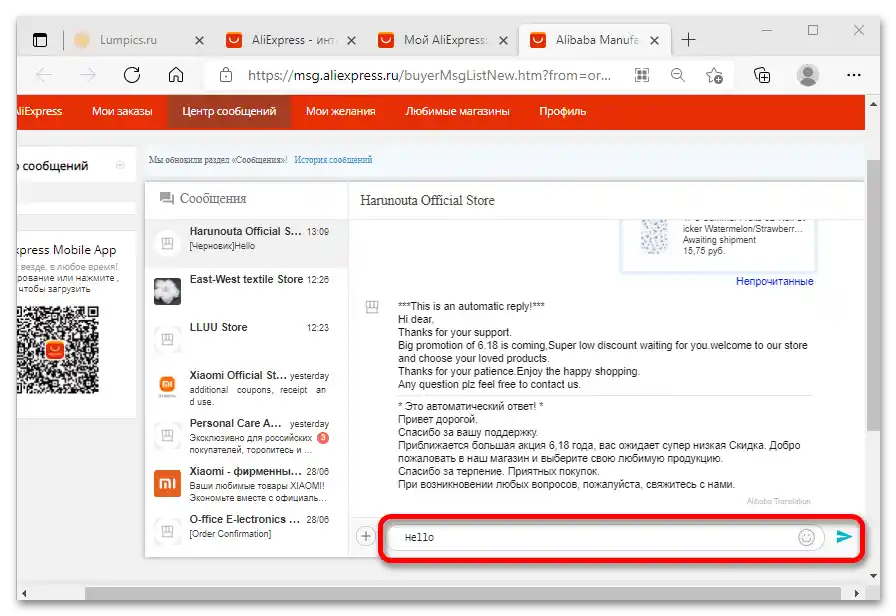Viewport: 896px width, 616px height.
Task: Click the [Черновик]Hello draft preview
Action: pyautogui.click(x=222, y=246)
